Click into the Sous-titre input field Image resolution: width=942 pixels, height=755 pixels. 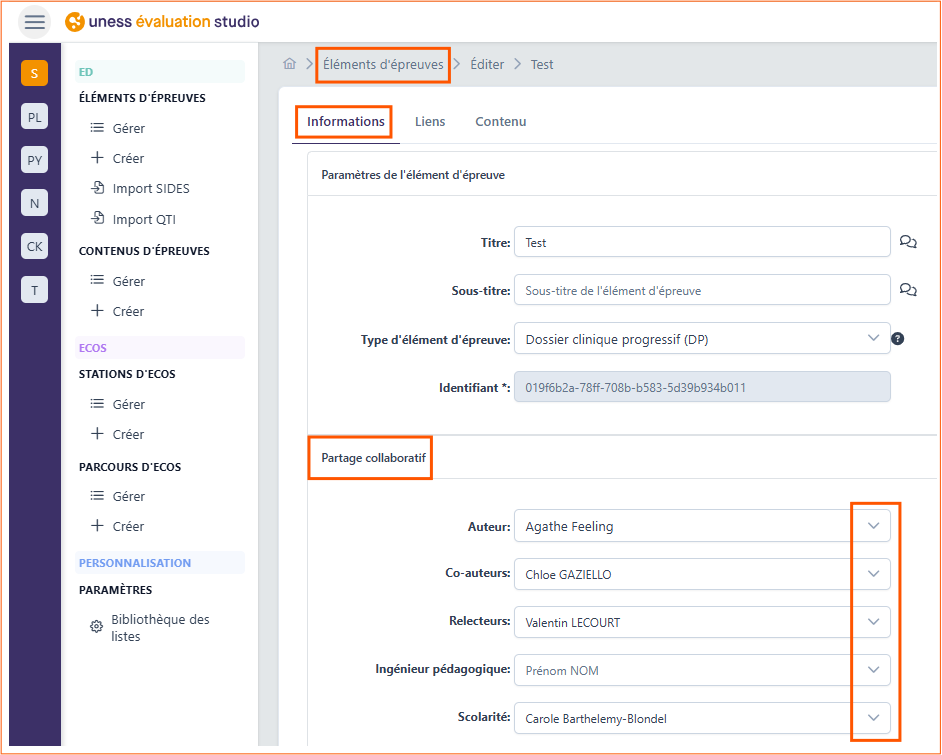pyautogui.click(x=702, y=291)
